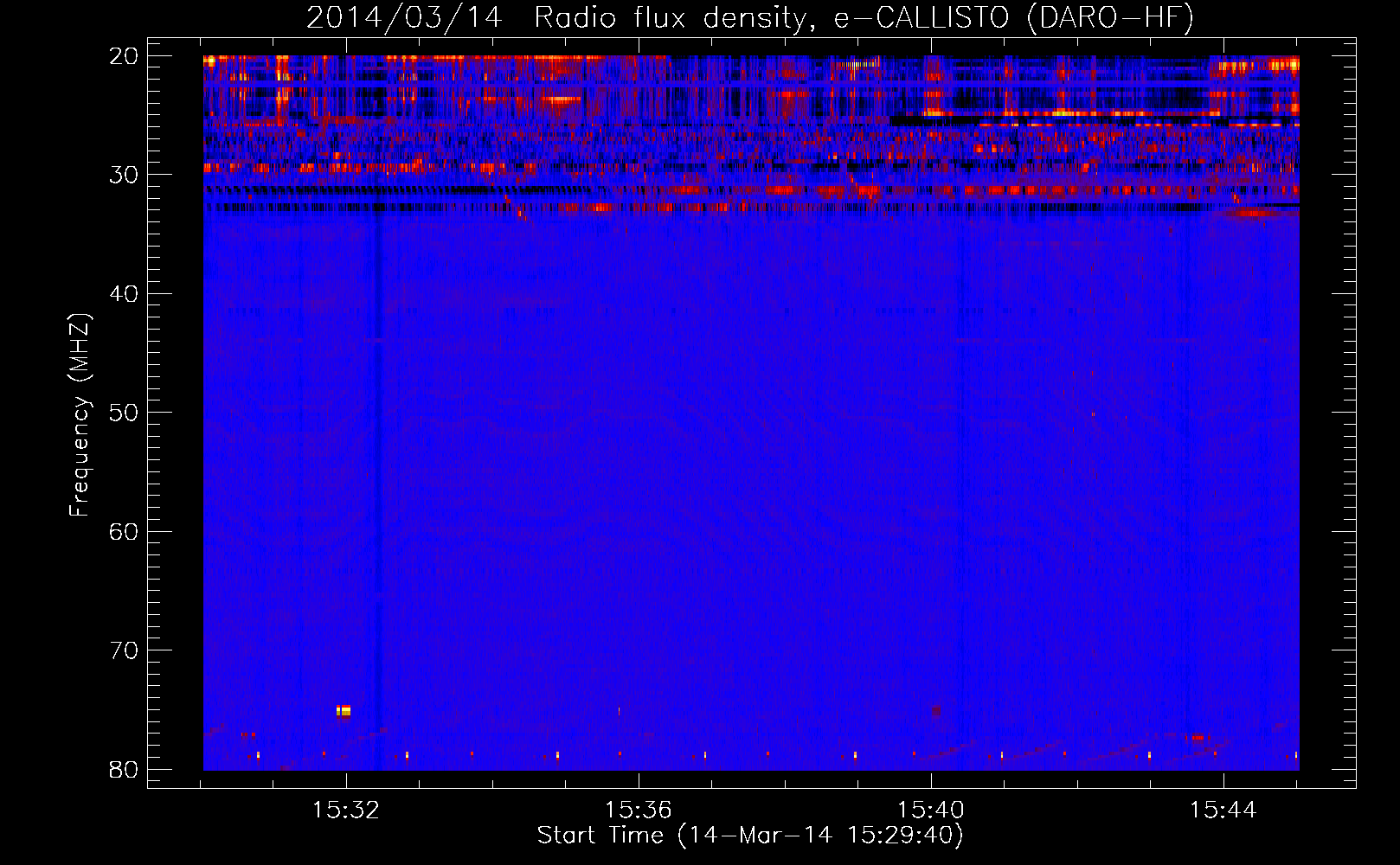Viewport: 1400px width, 865px height.
Task: Click the 'Start Time (14-Mar-14 15:29:40)' label
Action: coord(750,836)
